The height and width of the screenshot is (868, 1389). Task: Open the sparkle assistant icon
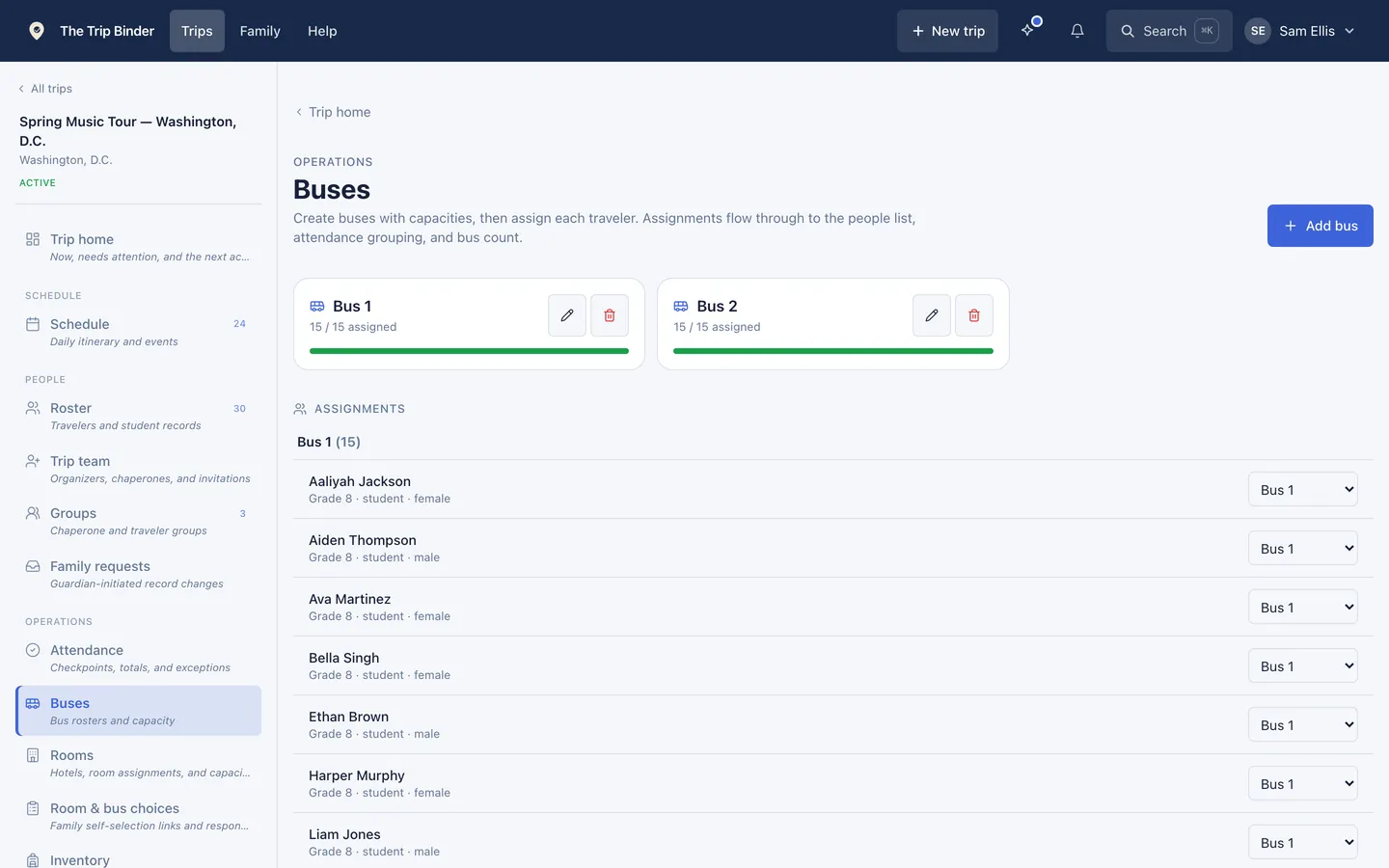(x=1028, y=31)
